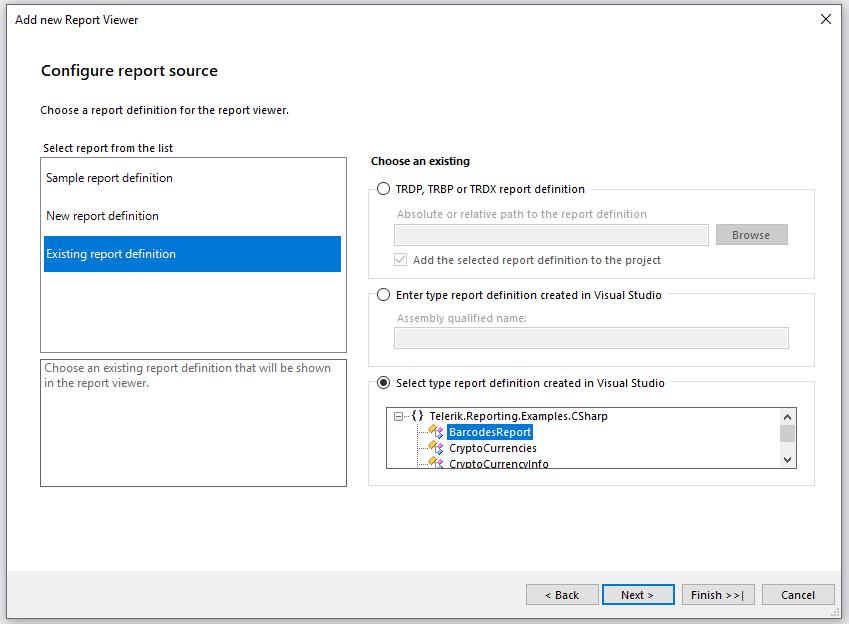Go Back to the previous step
849x624 pixels.
562,594
